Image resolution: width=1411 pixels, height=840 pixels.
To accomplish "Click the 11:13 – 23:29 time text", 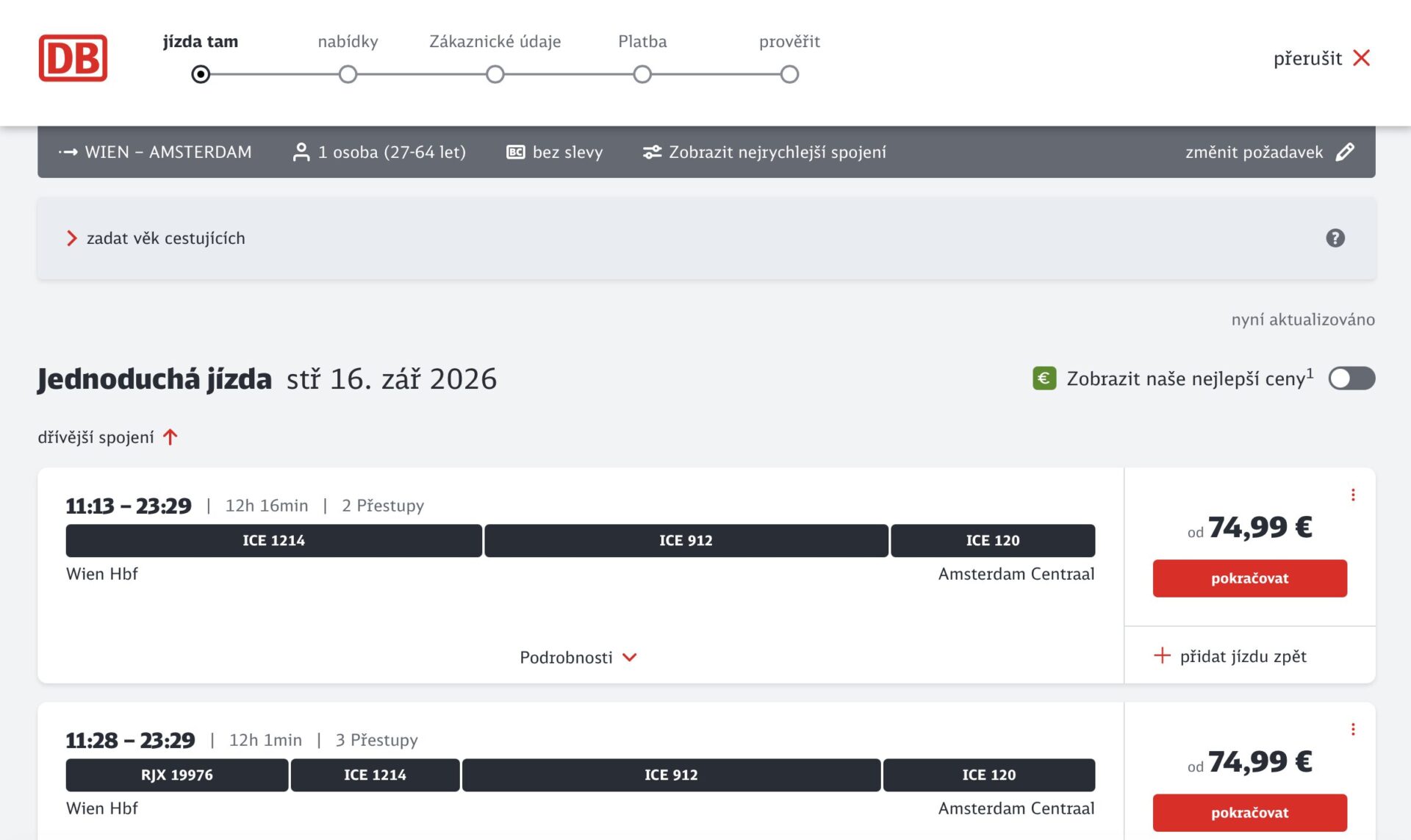I will pos(129,506).
